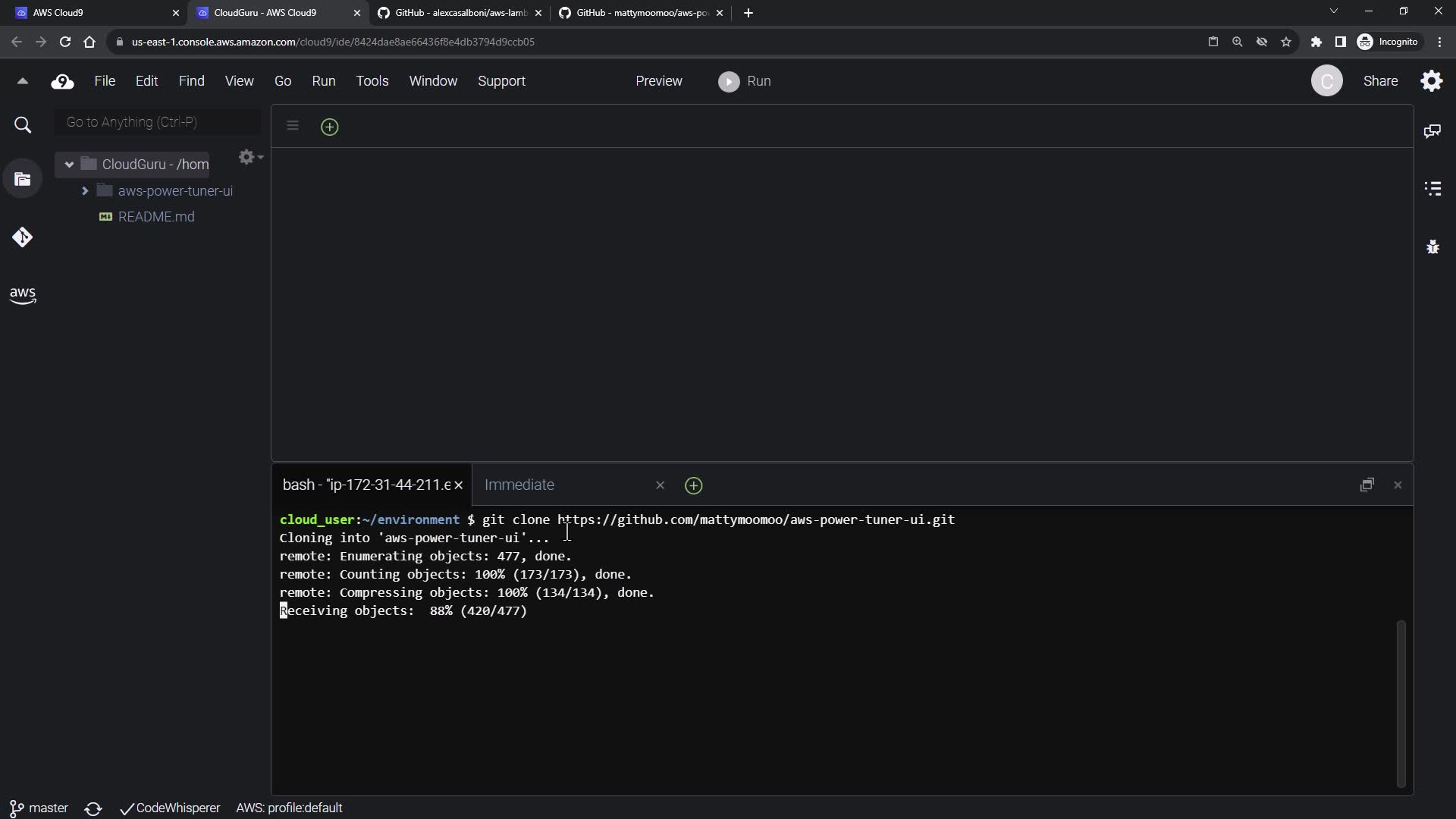The width and height of the screenshot is (1456, 819).
Task: Switch to the Immediate tab
Action: tap(519, 485)
